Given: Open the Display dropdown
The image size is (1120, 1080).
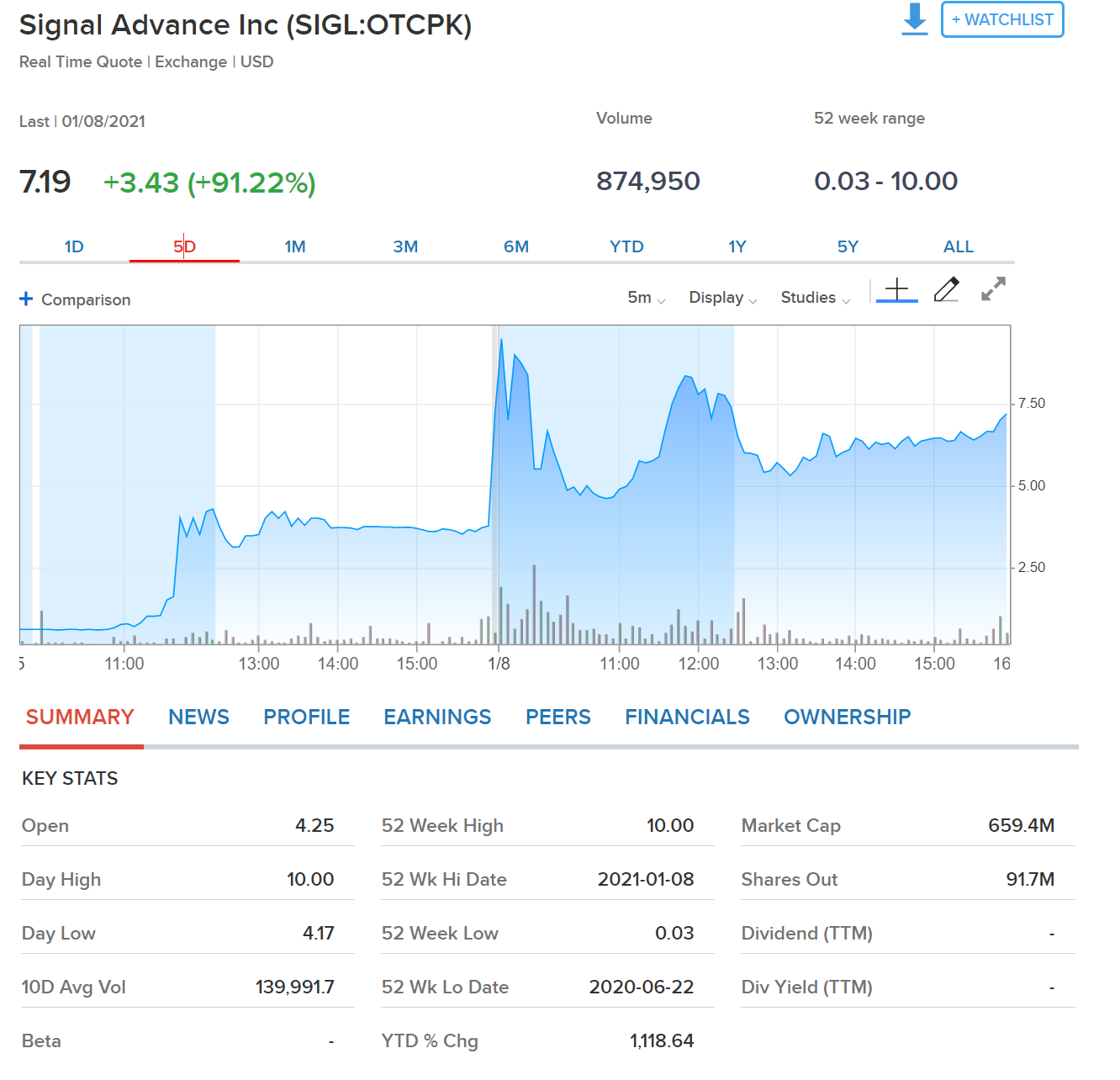Looking at the screenshot, I should (723, 298).
